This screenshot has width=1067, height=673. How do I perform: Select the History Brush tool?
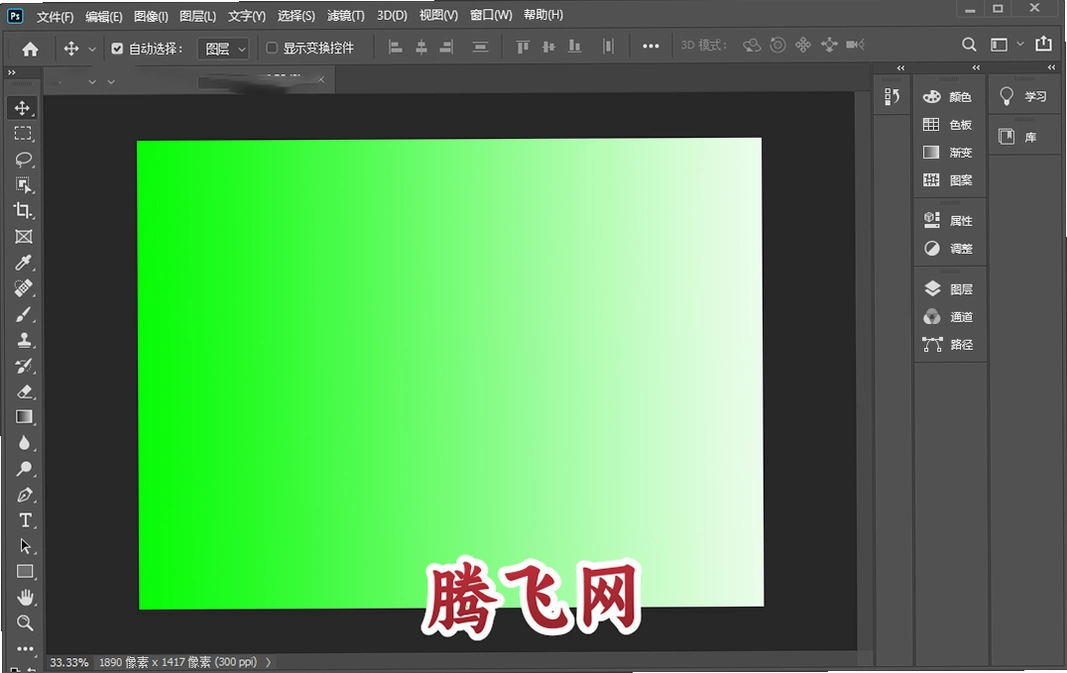tap(23, 365)
